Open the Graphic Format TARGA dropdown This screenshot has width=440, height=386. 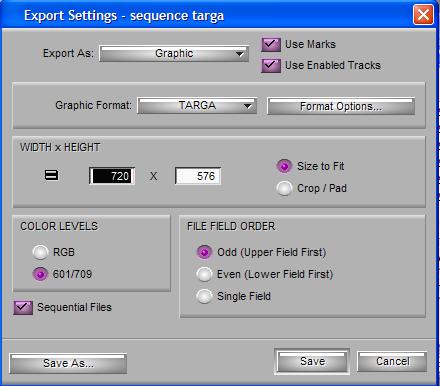click(x=197, y=106)
